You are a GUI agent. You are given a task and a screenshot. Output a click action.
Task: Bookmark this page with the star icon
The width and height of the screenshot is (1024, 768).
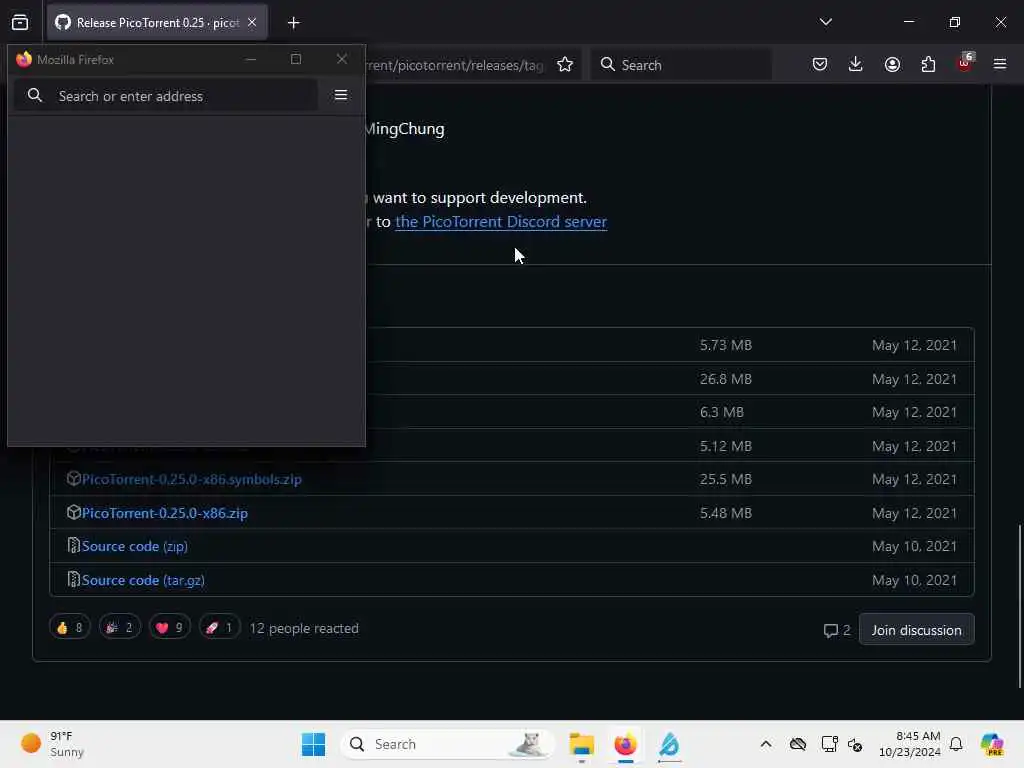click(x=565, y=65)
